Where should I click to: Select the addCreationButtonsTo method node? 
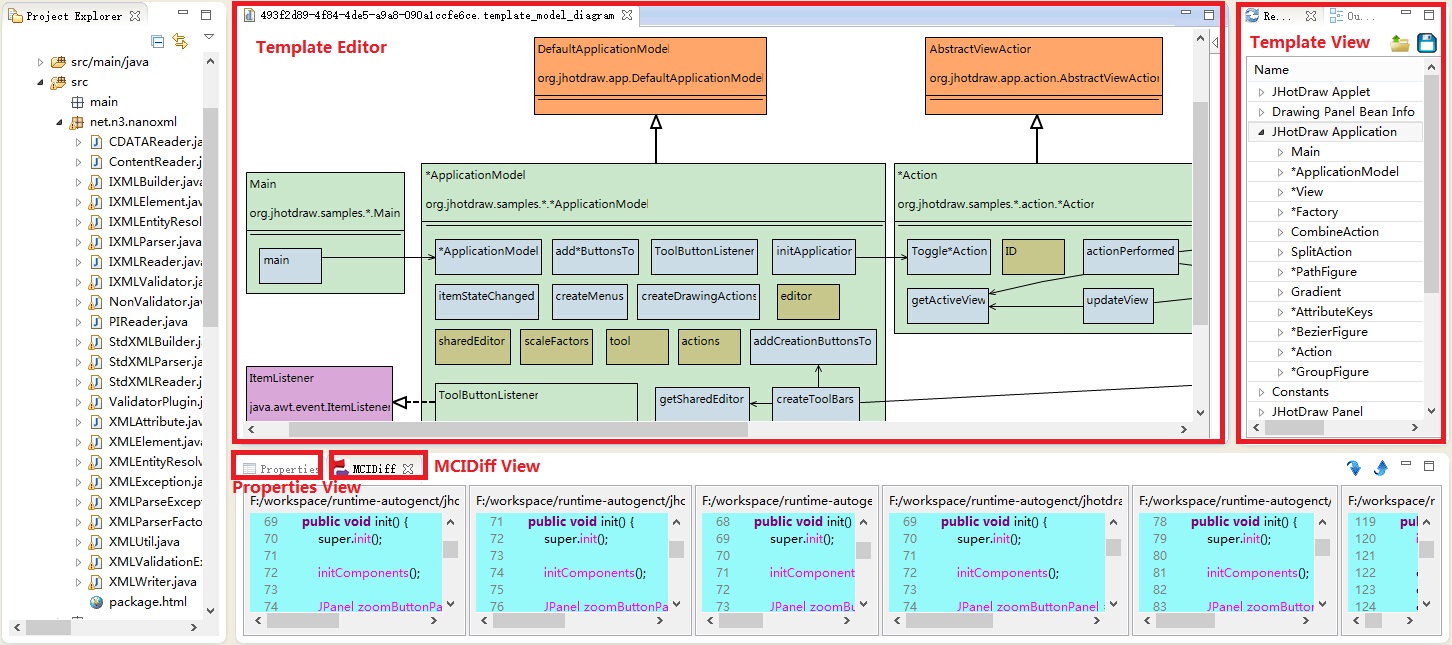pos(813,347)
